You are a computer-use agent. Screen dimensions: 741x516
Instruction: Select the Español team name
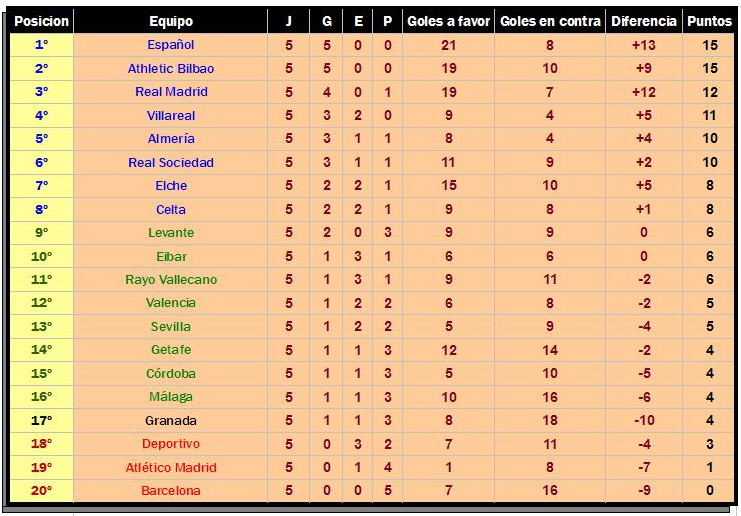coord(171,45)
